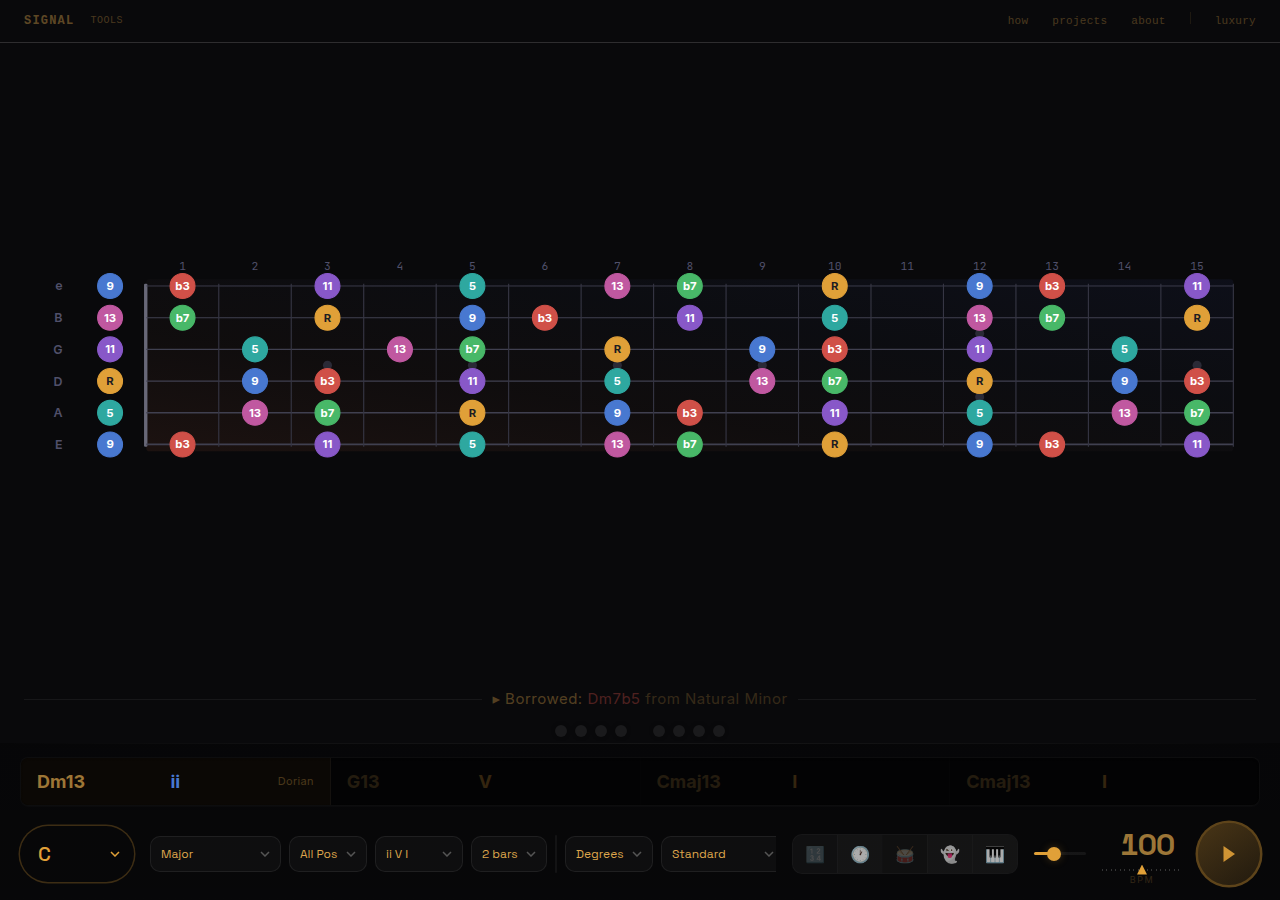Viewport: 1280px width, 900px height.
Task: Open the projects page link
Action: coord(1080,20)
